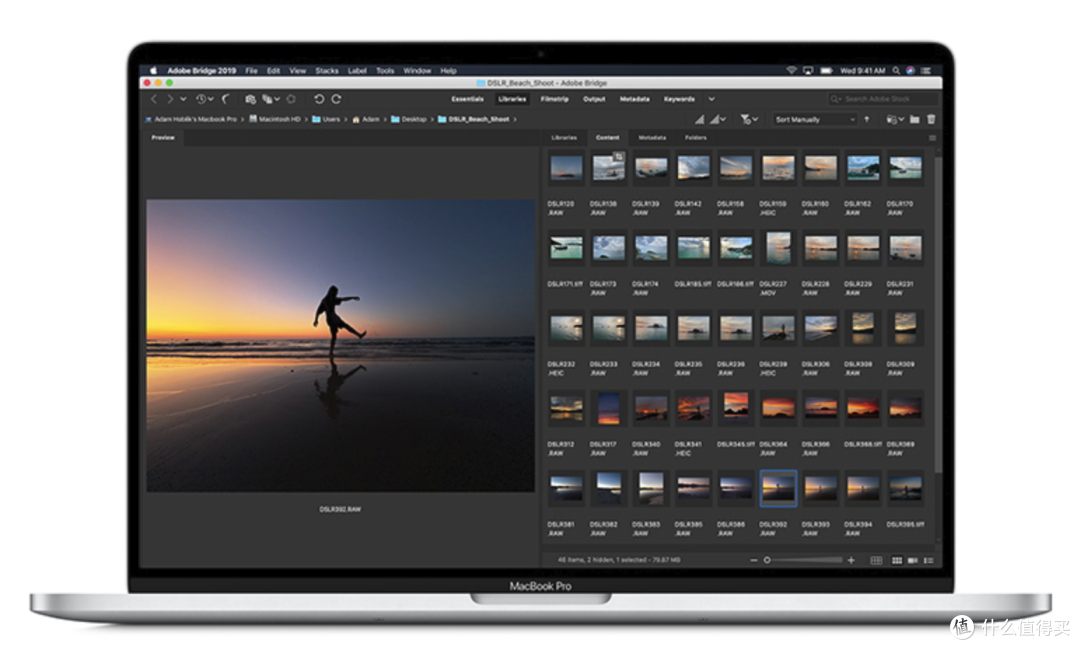Go forward with the right arrow button
The height and width of the screenshot is (650, 1080).
(x=169, y=99)
